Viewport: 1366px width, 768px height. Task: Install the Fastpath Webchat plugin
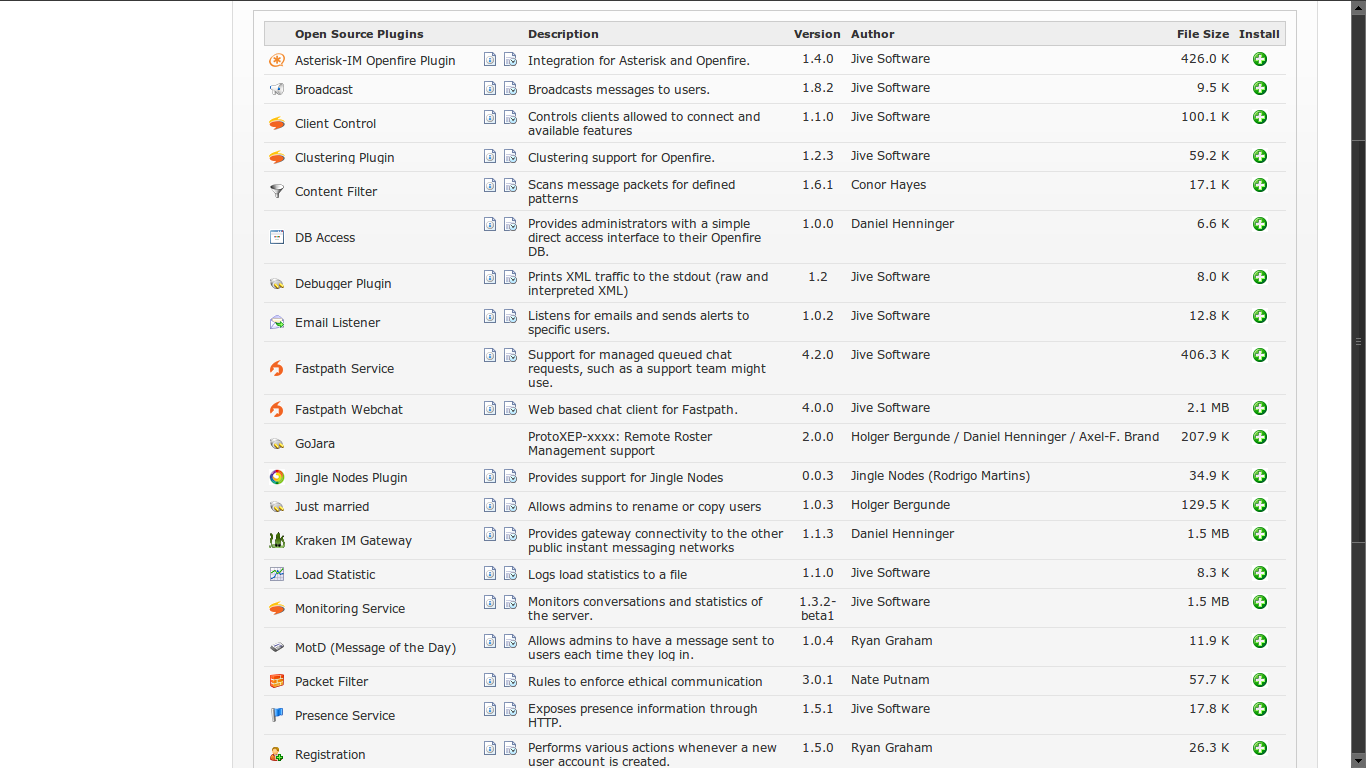click(1260, 408)
